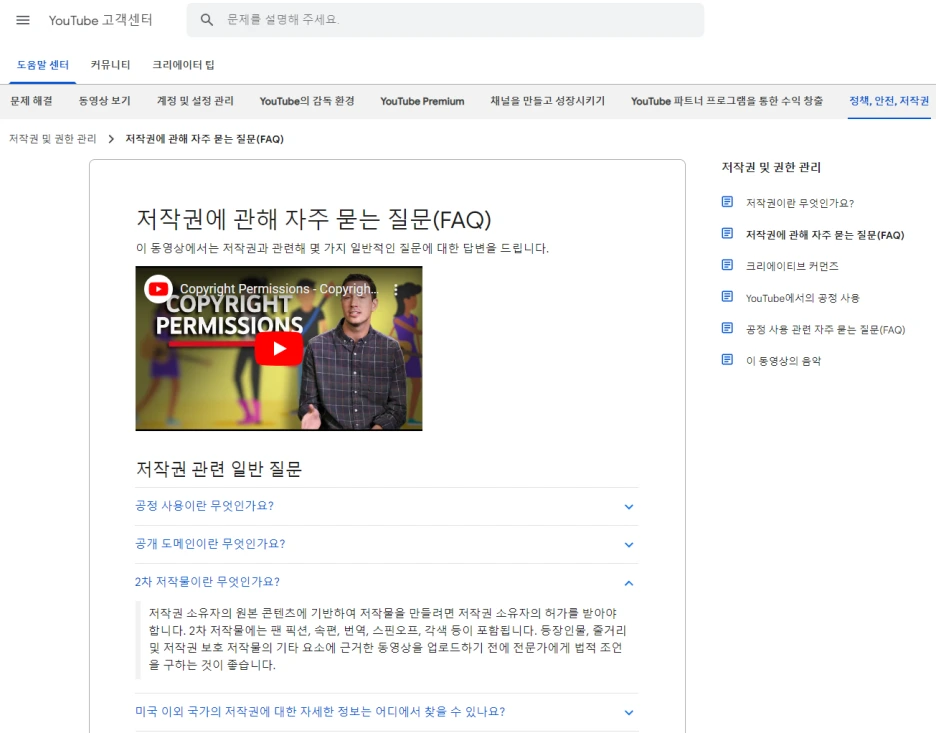Click the document icon next to YouTube에서의 공정 사용
Viewport: 936px width, 733px height.
[x=725, y=297]
